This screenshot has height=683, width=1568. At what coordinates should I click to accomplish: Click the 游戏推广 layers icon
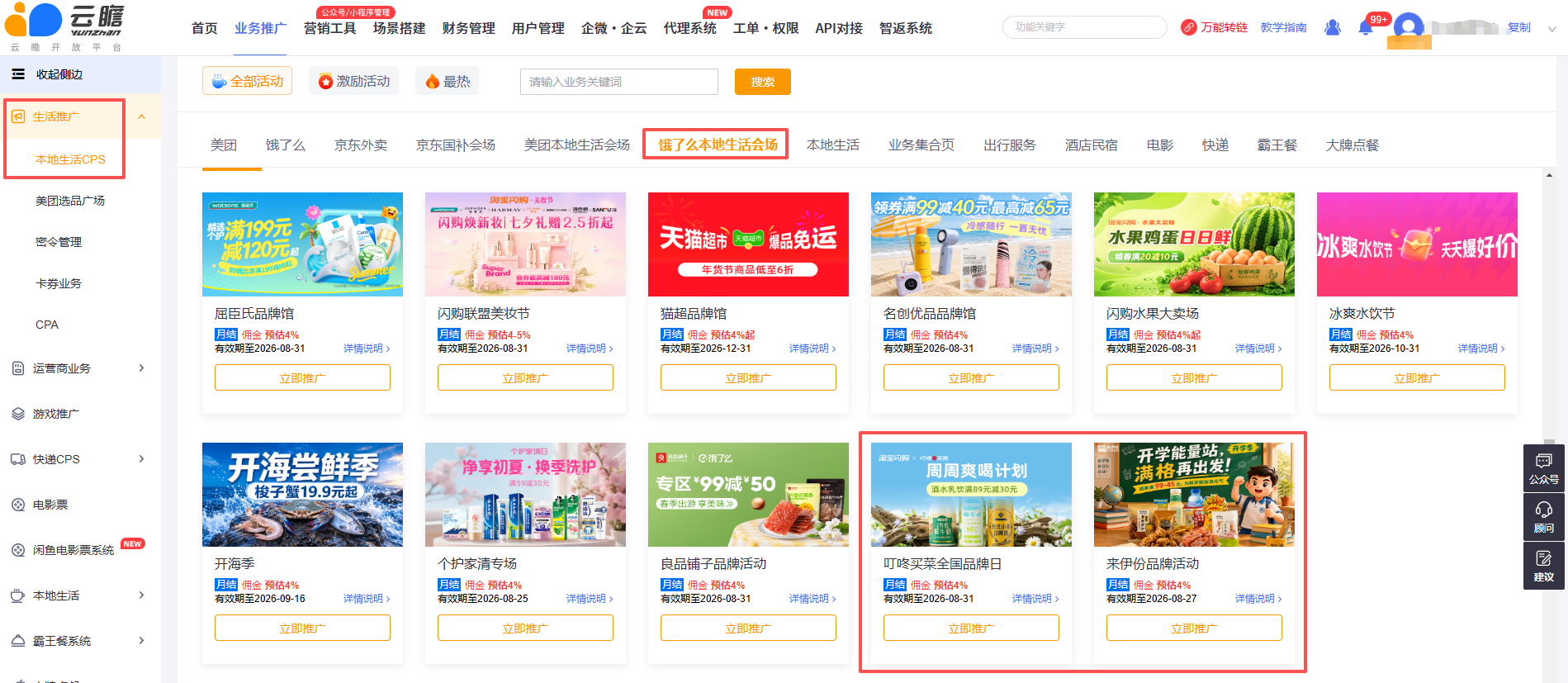(x=18, y=414)
